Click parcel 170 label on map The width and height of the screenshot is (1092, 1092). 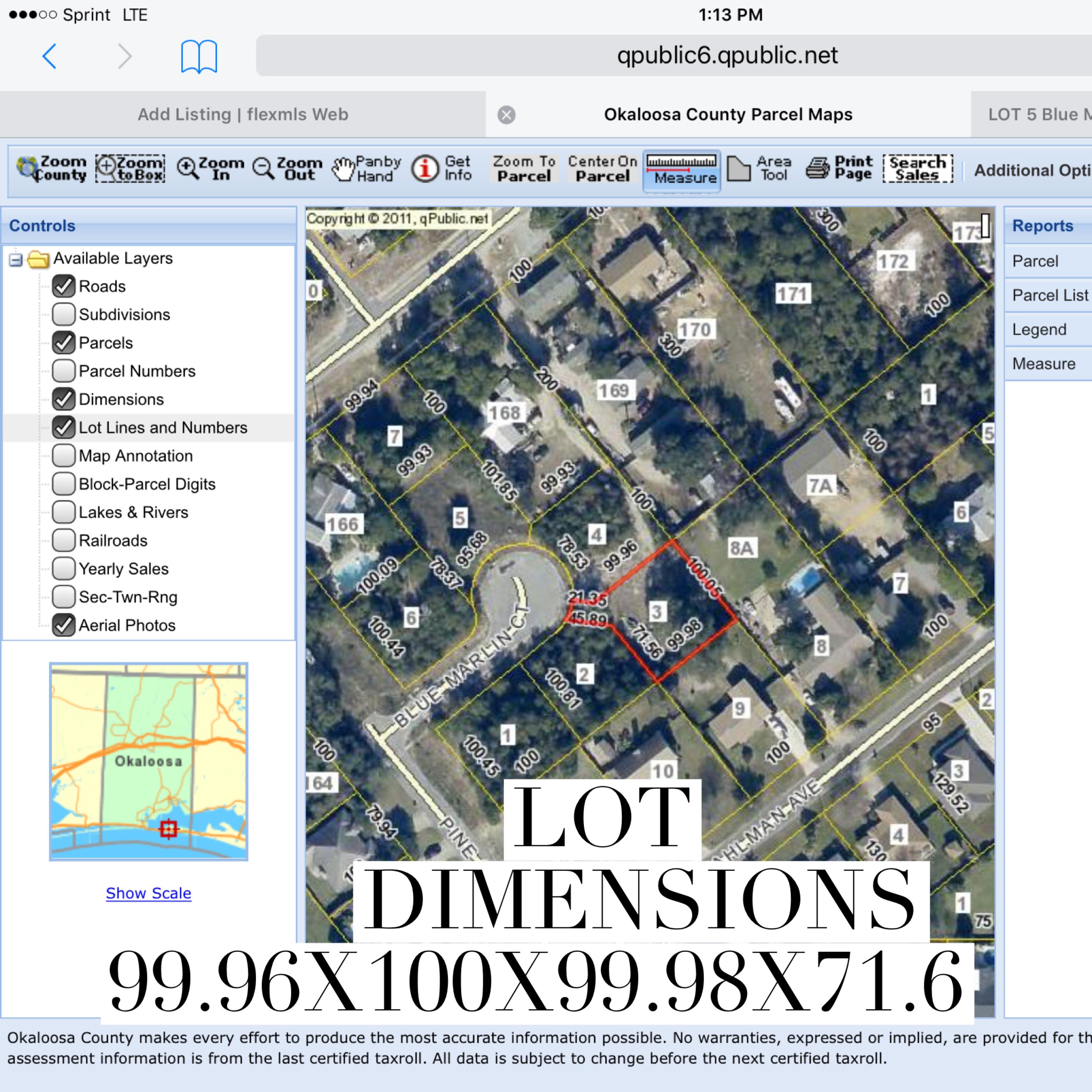pyautogui.click(x=695, y=329)
